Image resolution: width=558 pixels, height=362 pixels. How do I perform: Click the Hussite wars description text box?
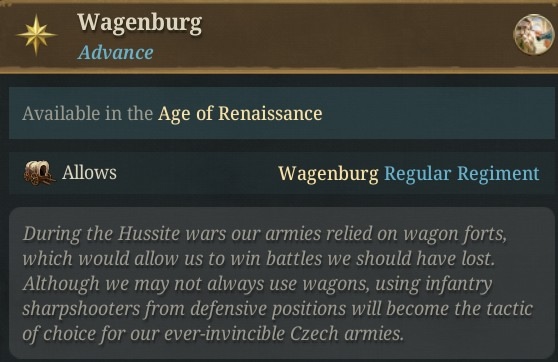click(x=282, y=283)
